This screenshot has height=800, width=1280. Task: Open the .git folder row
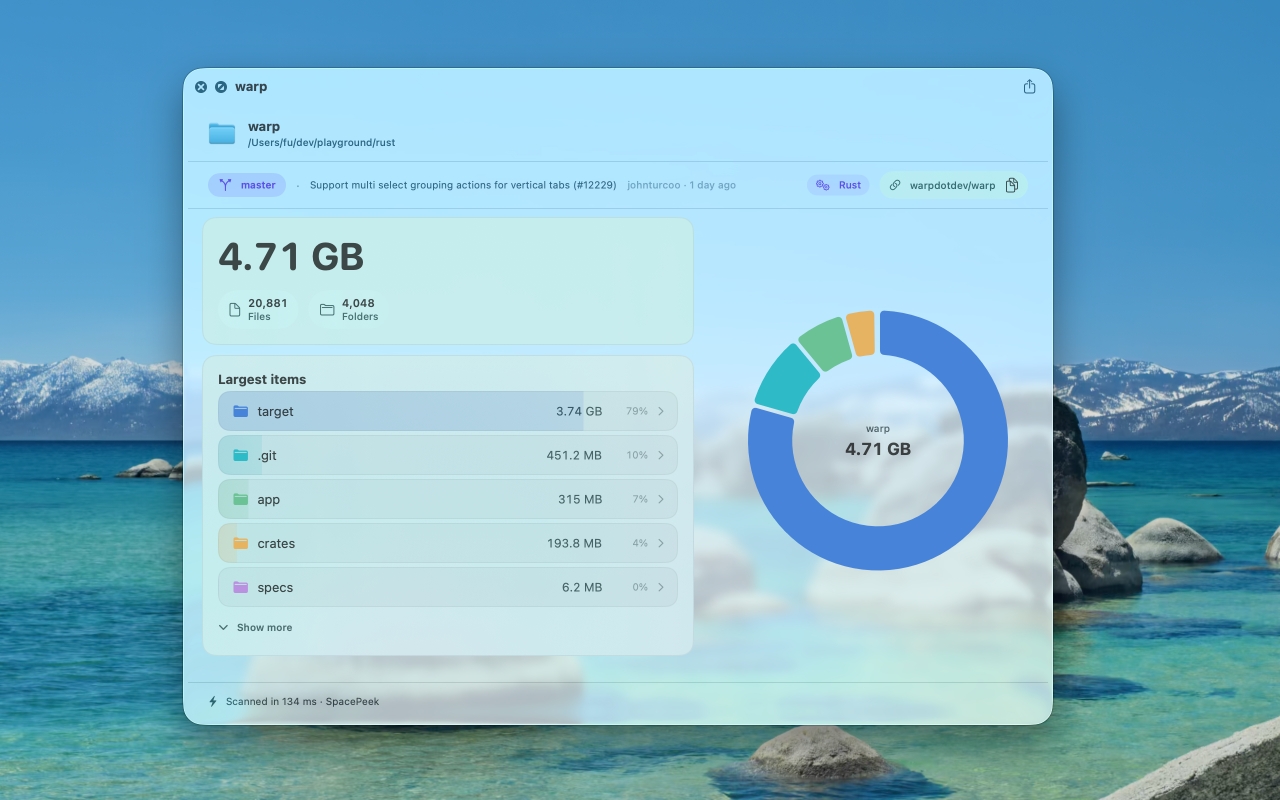(448, 455)
